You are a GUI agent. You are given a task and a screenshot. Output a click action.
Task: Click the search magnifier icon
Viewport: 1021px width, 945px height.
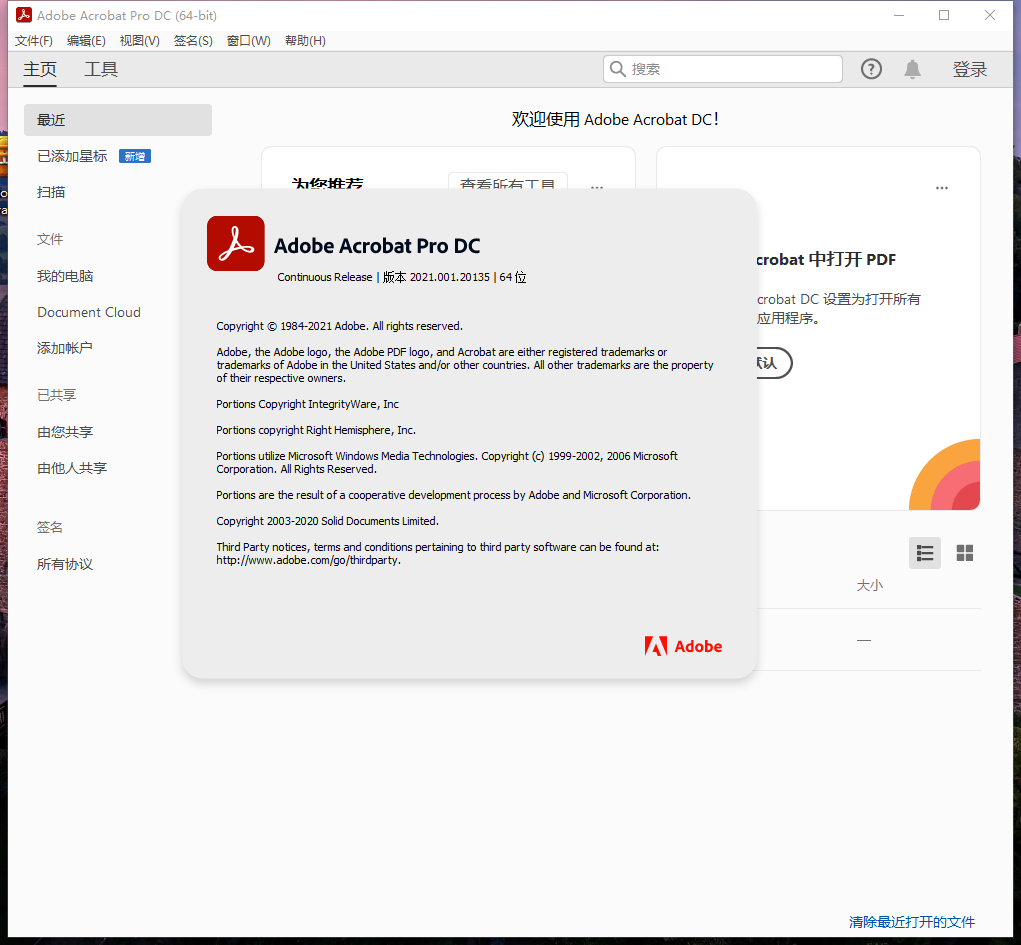coord(618,68)
